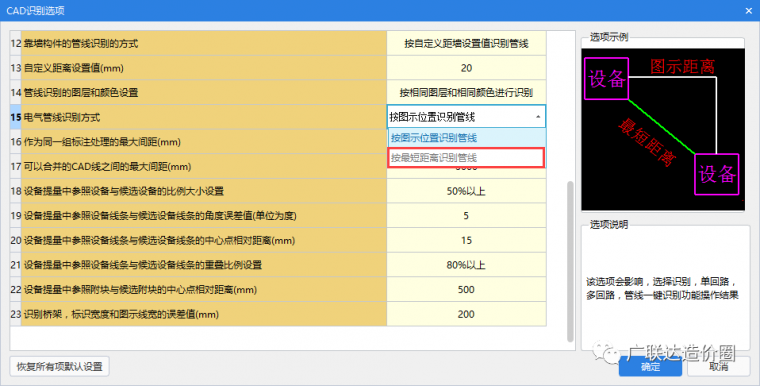The height and width of the screenshot is (386, 760).
Task: Cancel with the 取消 button
Action: click(718, 367)
